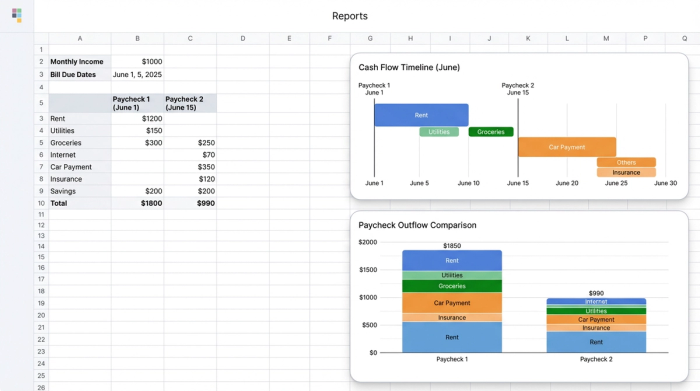
Task: Click the $120 insurance cell
Action: point(190,179)
